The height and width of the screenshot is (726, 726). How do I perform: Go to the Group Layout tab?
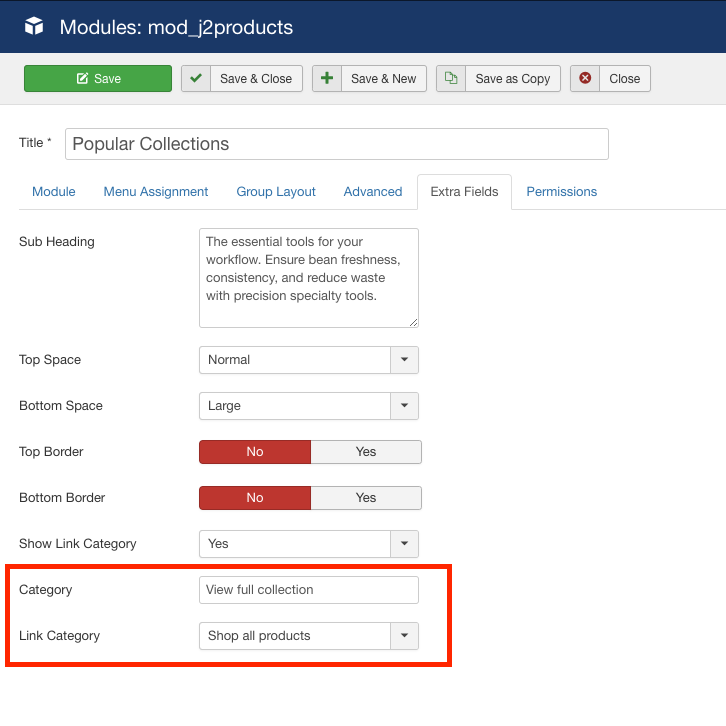[x=276, y=192]
